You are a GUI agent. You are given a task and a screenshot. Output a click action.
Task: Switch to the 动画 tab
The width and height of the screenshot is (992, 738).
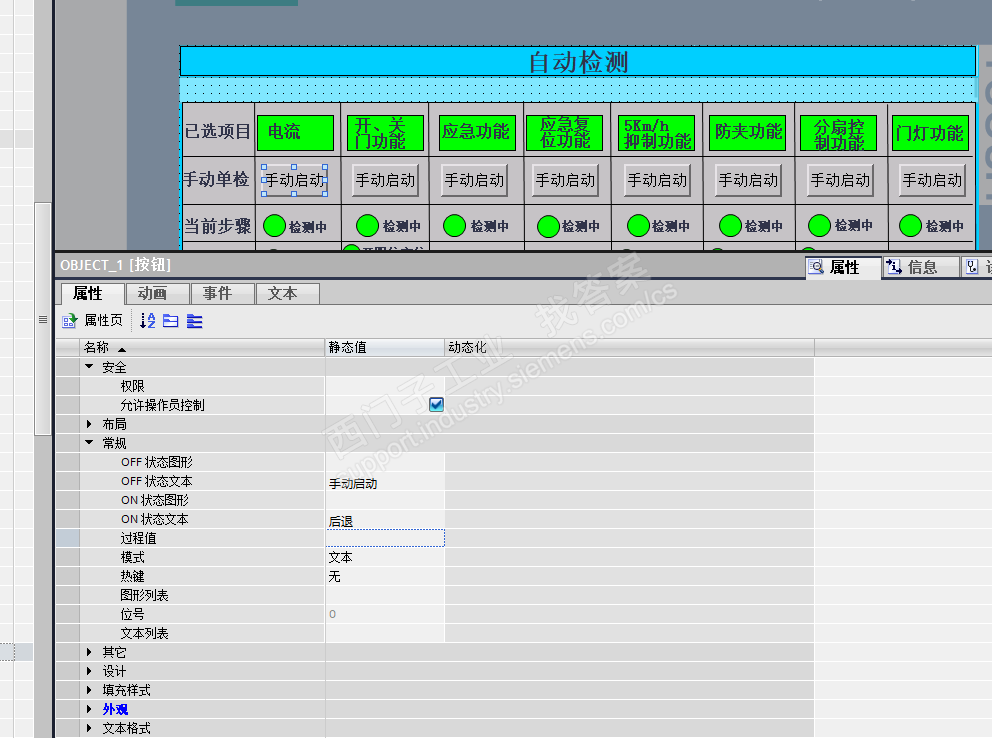pos(158,293)
